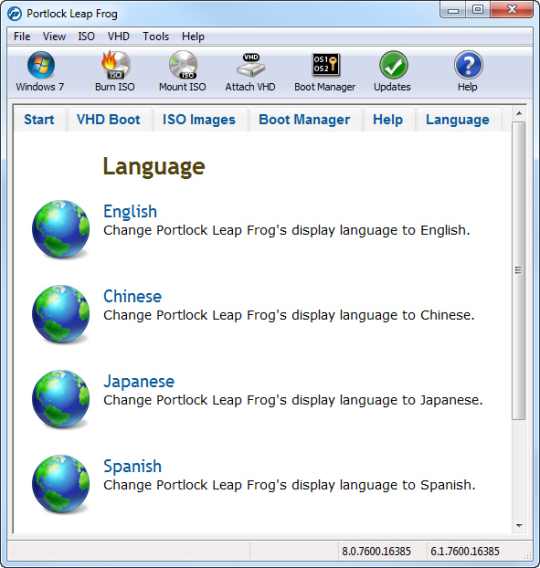Image resolution: width=540 pixels, height=568 pixels.
Task: Click the Portlock logo in title bar
Action: pyautogui.click(x=14, y=14)
